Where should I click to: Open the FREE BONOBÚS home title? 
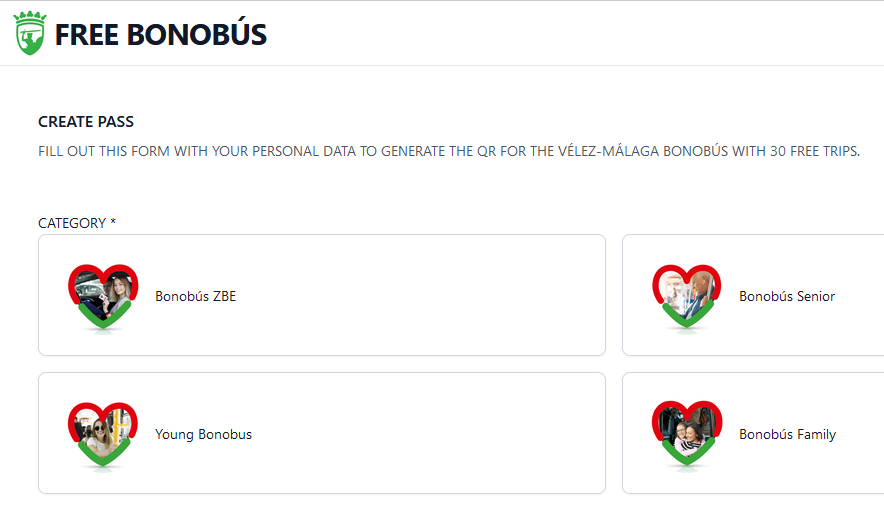(x=160, y=35)
